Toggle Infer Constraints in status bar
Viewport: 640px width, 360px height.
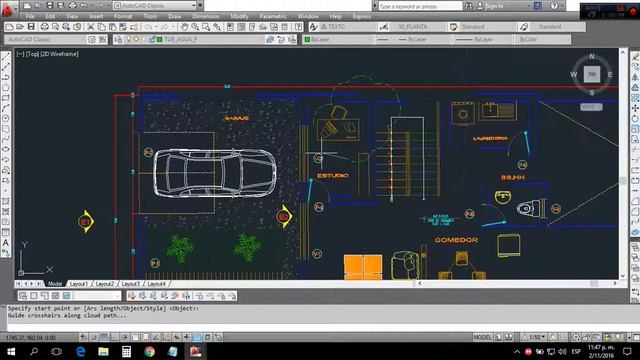[83, 337]
